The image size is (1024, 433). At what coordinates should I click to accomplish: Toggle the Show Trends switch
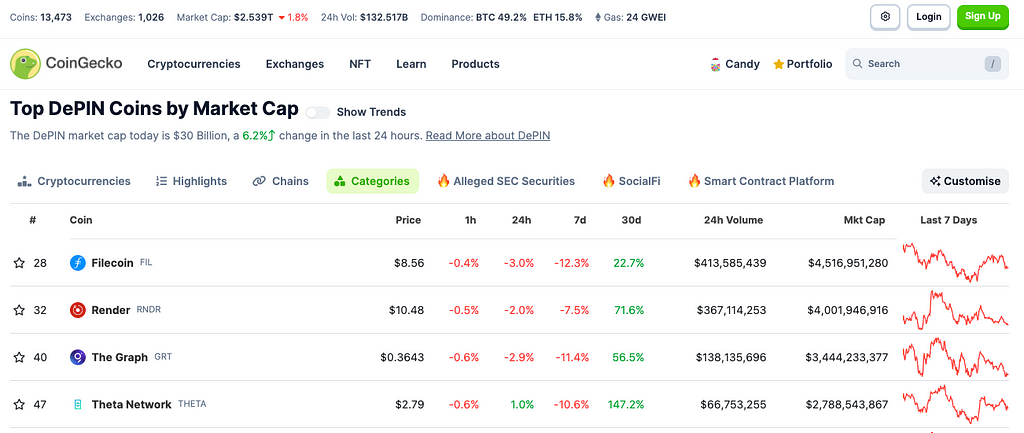[x=317, y=112]
